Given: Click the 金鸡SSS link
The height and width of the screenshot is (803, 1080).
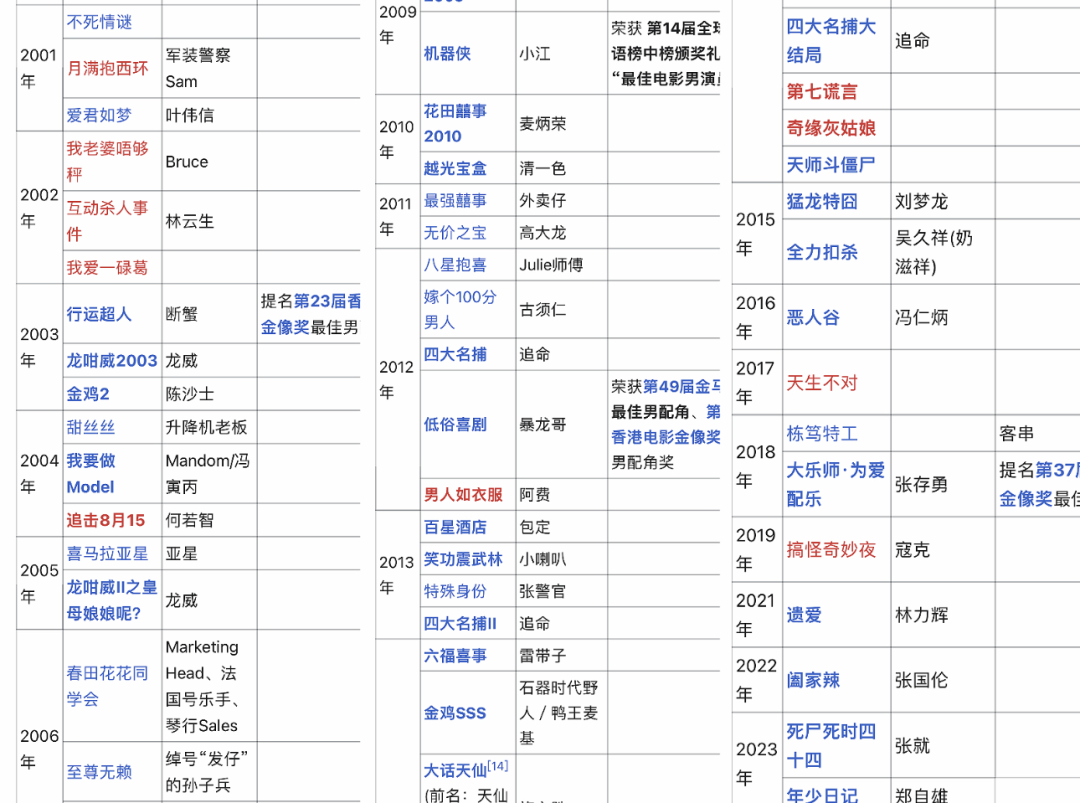Looking at the screenshot, I should [x=455, y=713].
